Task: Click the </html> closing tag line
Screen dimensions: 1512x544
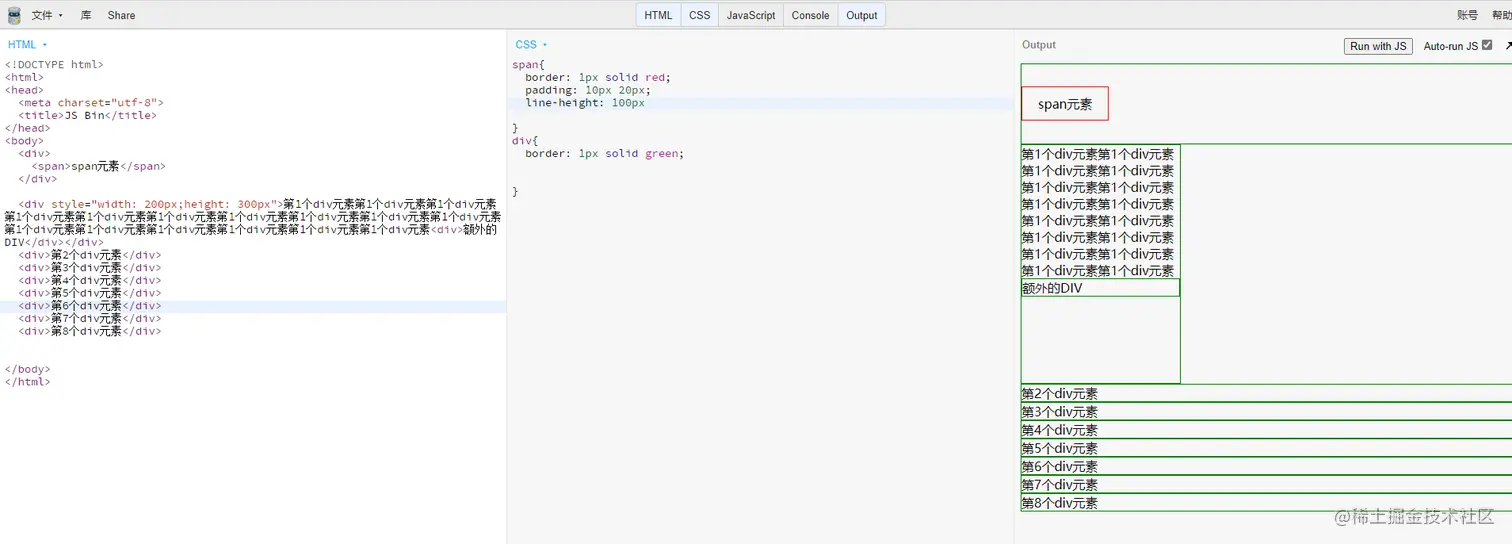Action: coord(27,382)
